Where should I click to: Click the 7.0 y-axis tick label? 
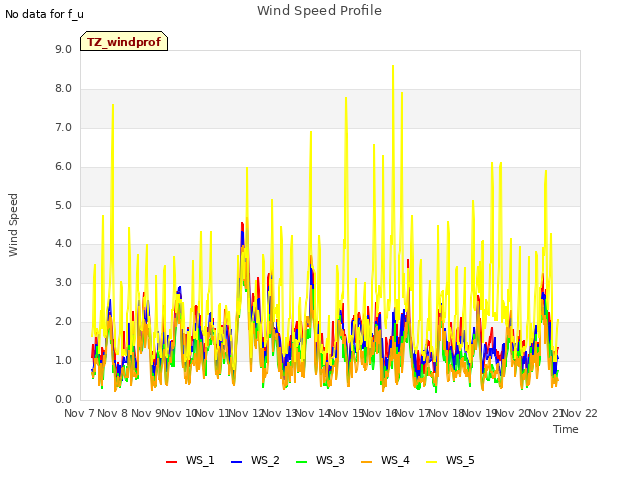(x=63, y=128)
